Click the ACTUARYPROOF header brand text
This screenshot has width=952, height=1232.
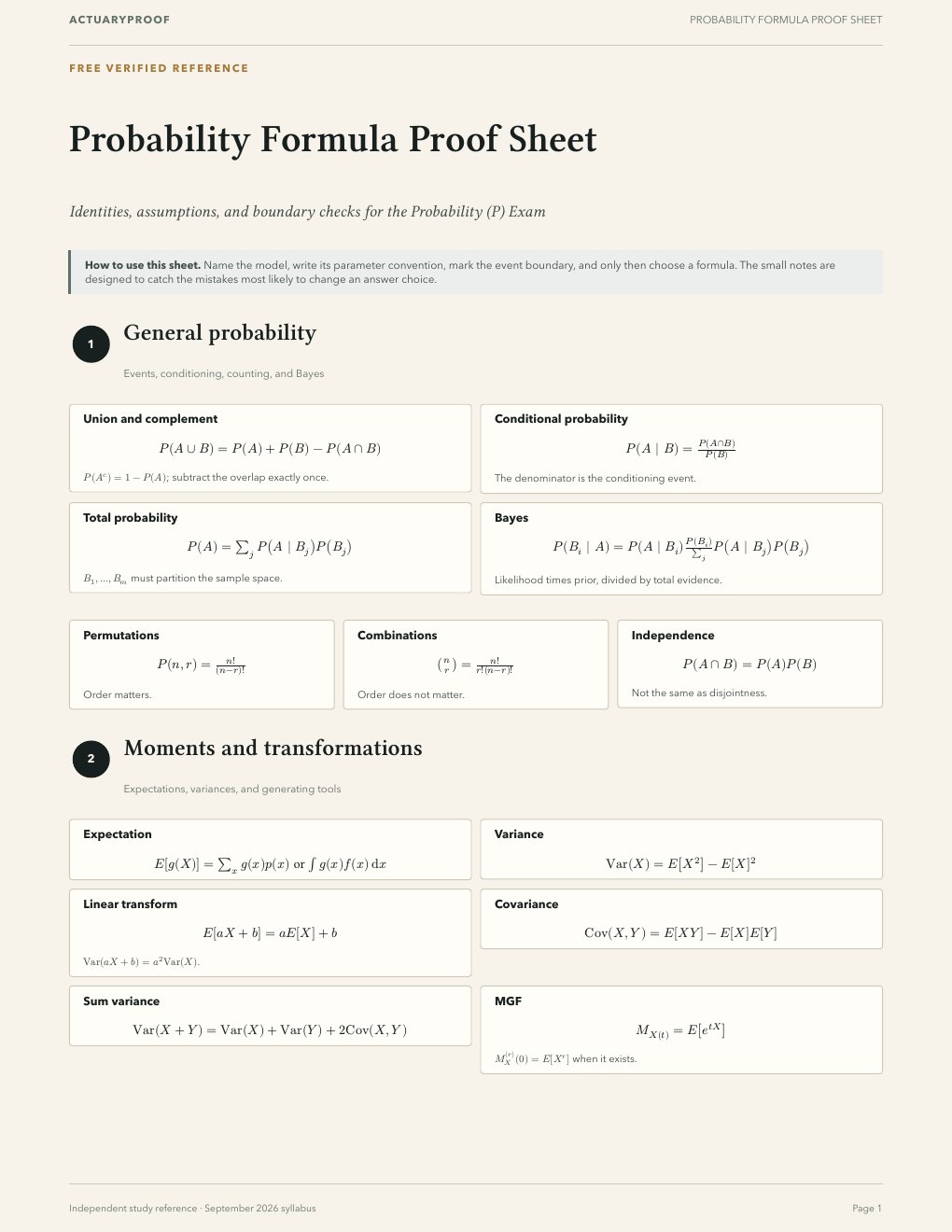pyautogui.click(x=119, y=20)
